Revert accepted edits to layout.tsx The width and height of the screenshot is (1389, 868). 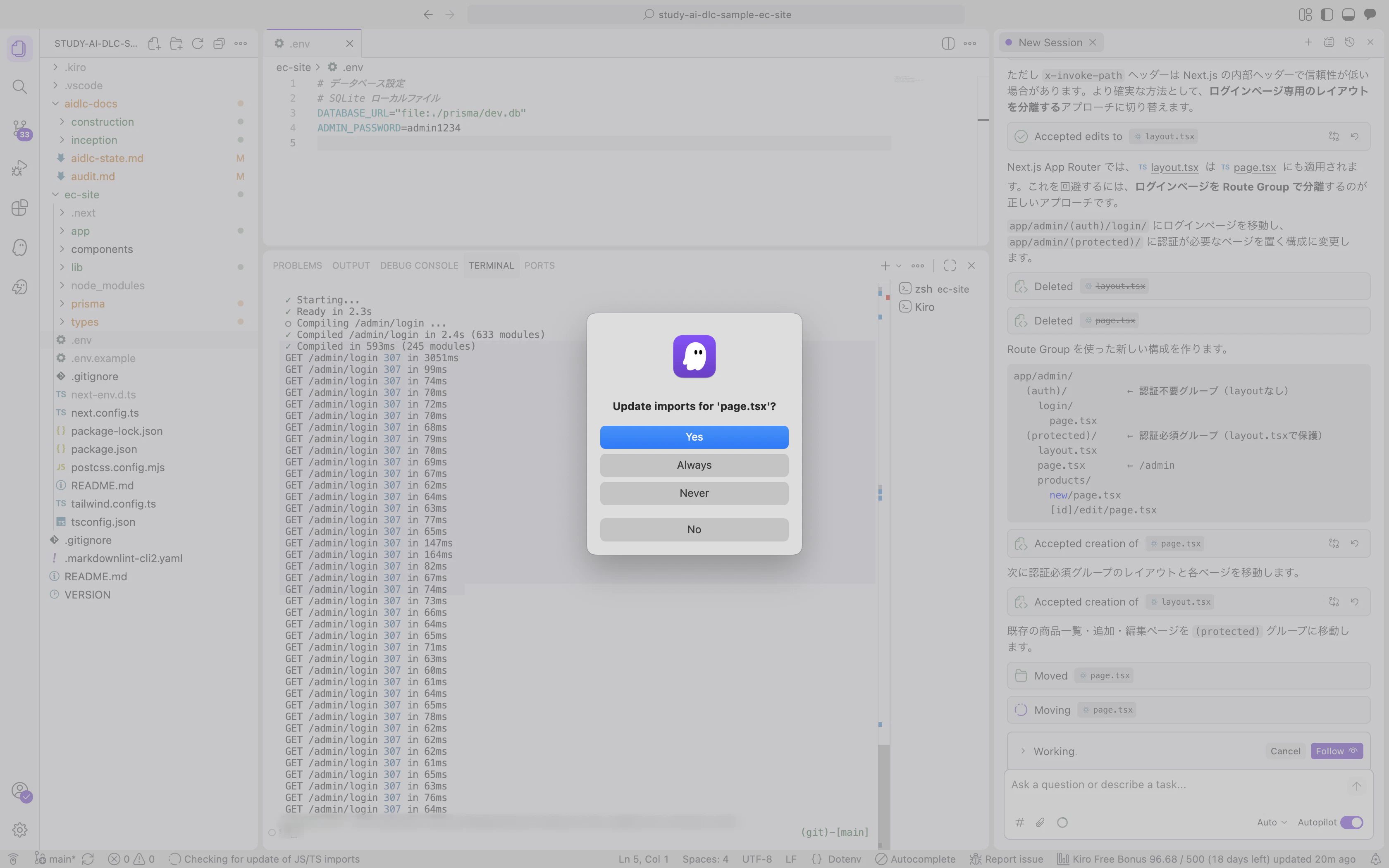1355,136
